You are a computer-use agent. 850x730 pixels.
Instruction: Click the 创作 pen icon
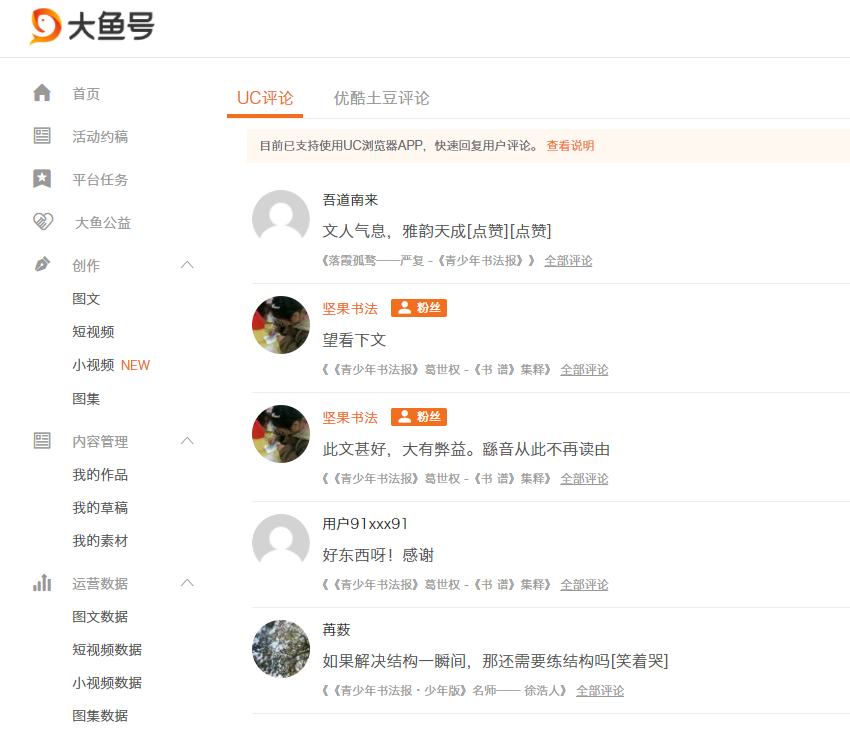coord(42,264)
